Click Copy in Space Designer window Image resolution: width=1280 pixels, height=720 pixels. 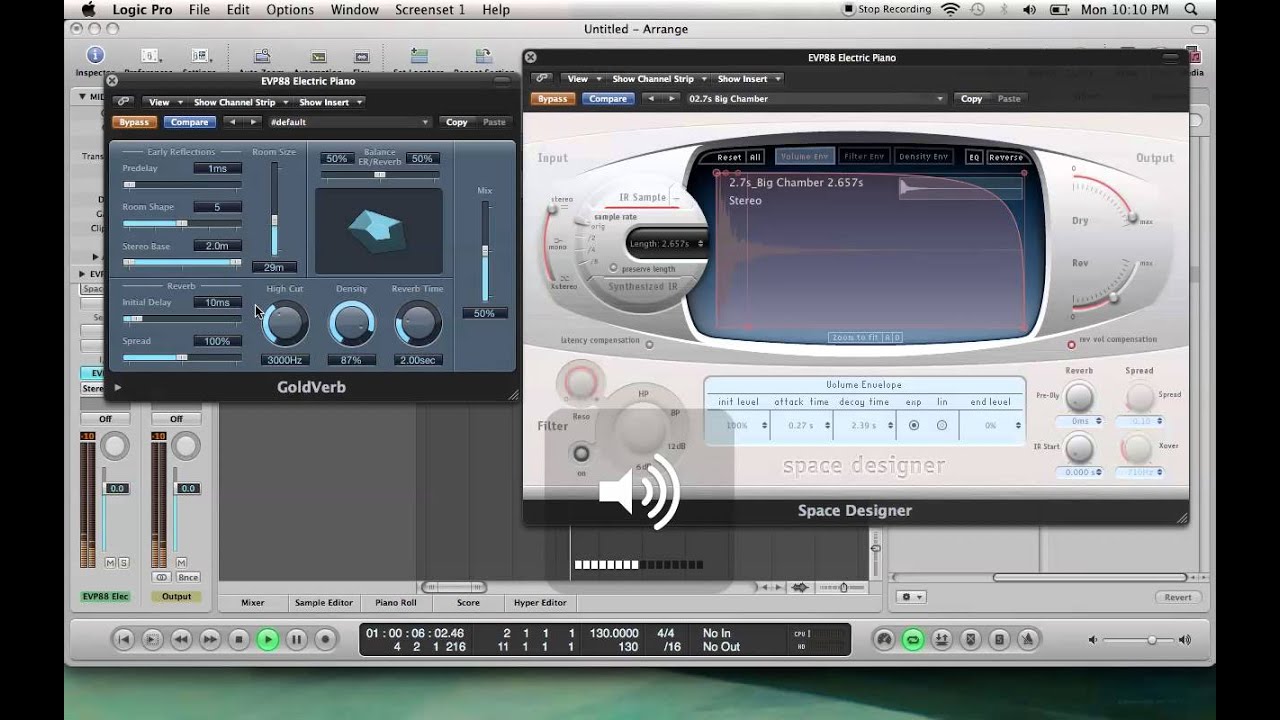pyautogui.click(x=972, y=99)
